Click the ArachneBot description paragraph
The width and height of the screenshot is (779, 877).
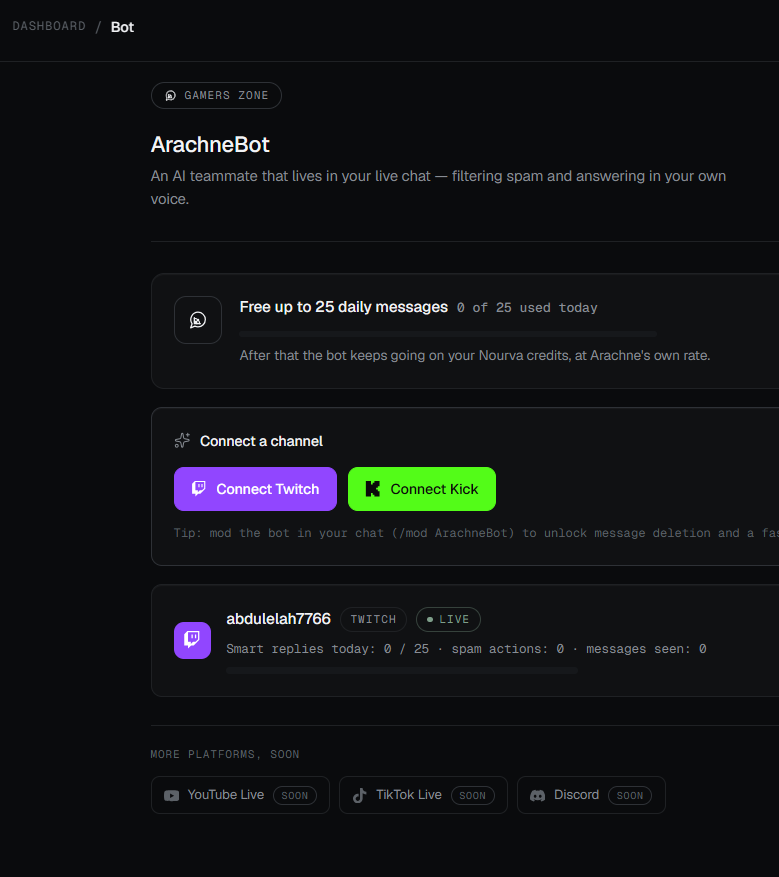pyautogui.click(x=438, y=187)
